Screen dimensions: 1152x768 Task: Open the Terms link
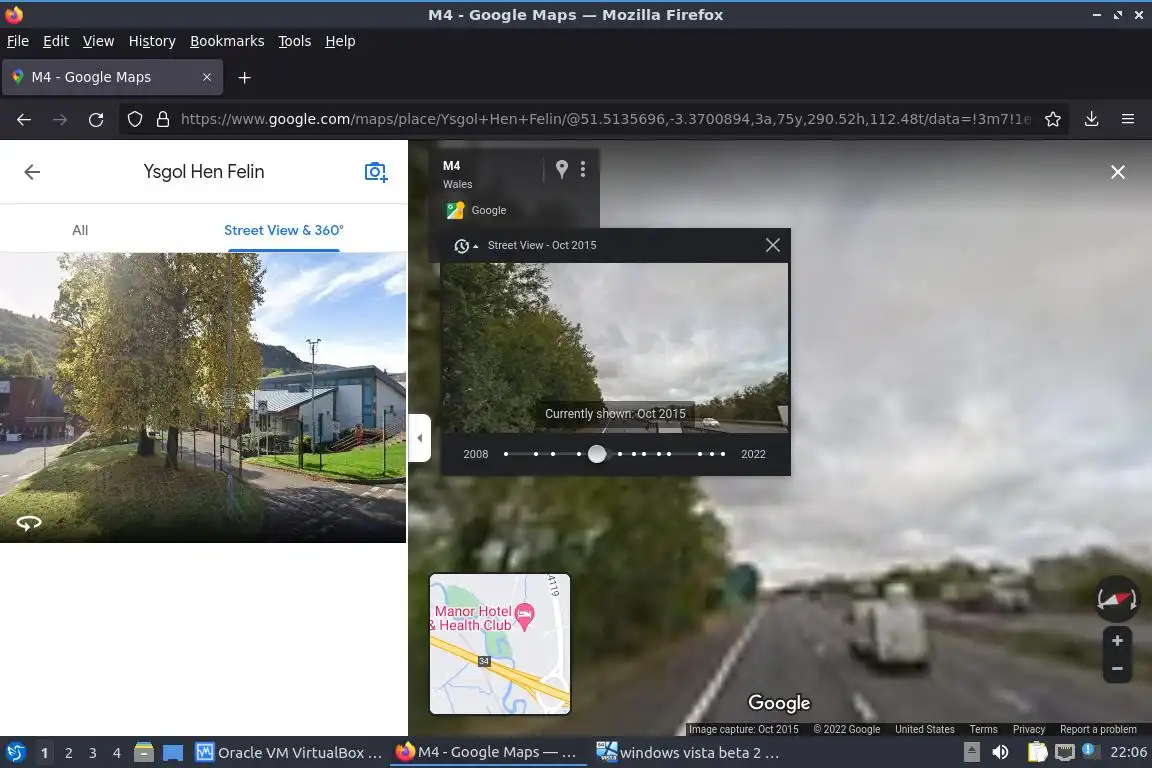click(983, 729)
